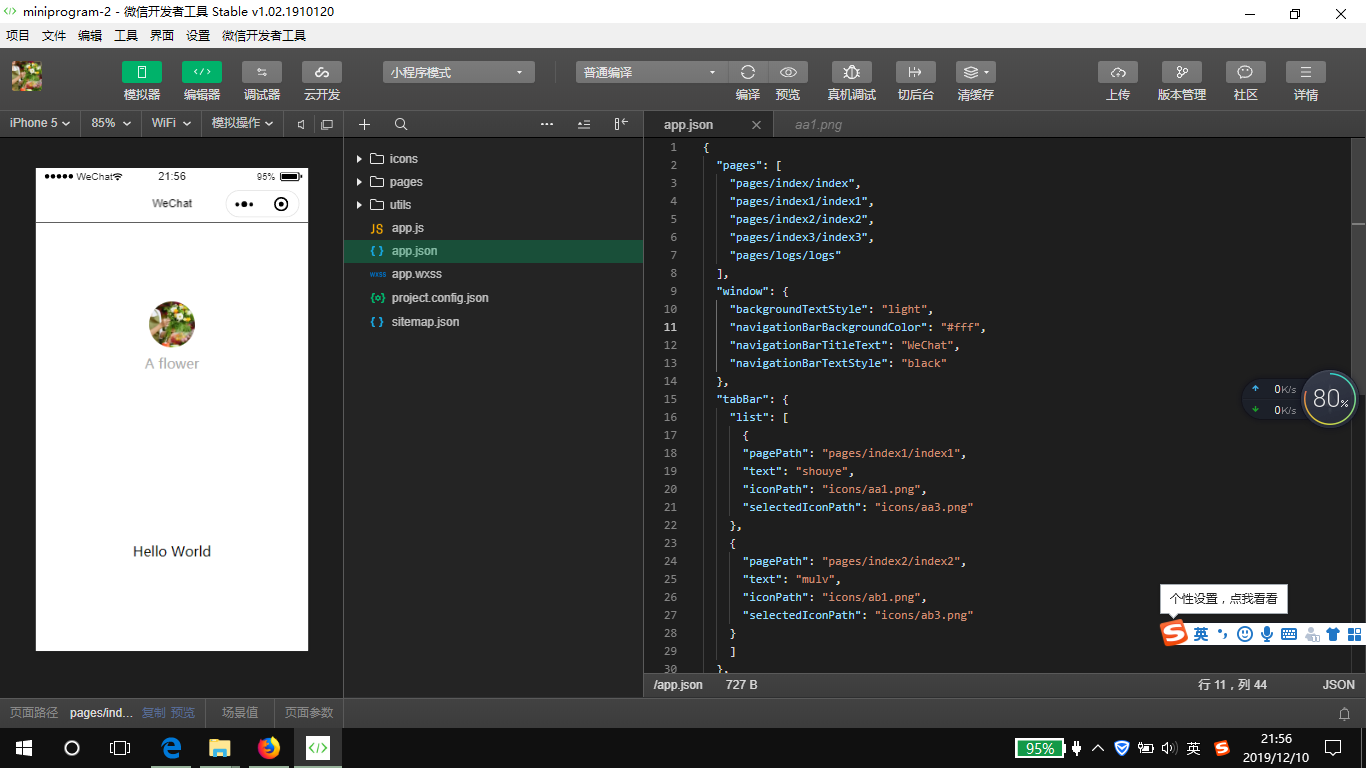Switch to the aa1.png editor tab

(x=818, y=125)
